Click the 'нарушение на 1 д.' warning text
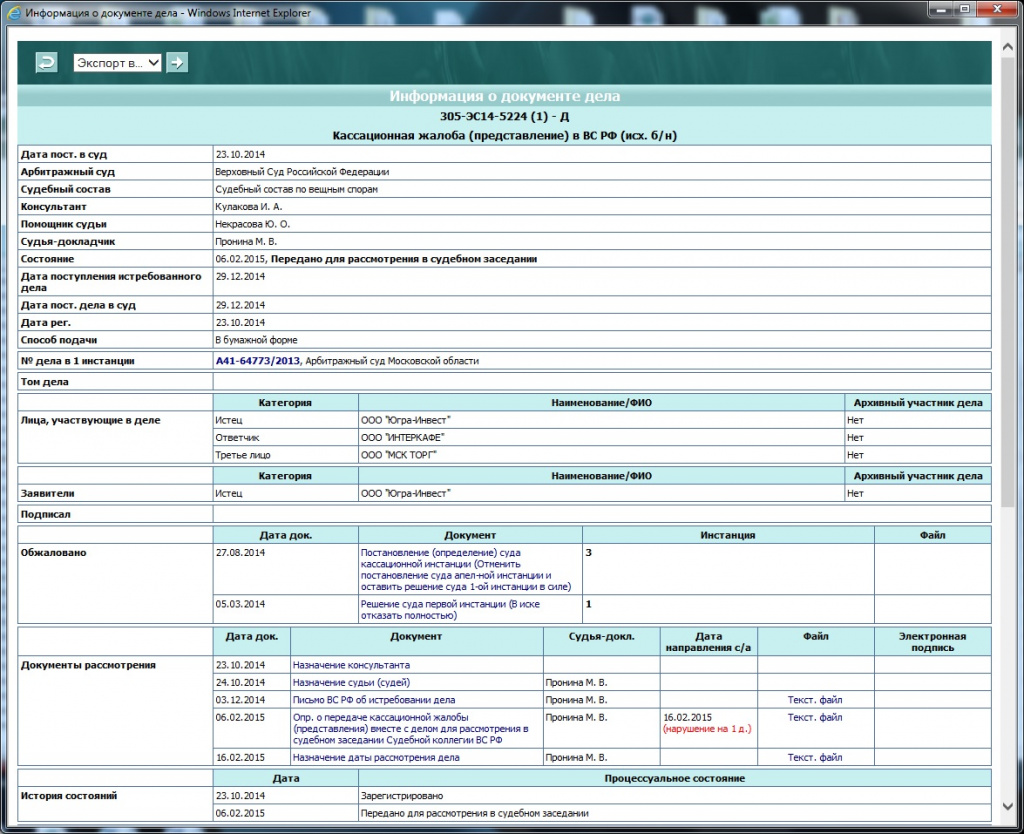1024x834 pixels. click(x=707, y=729)
